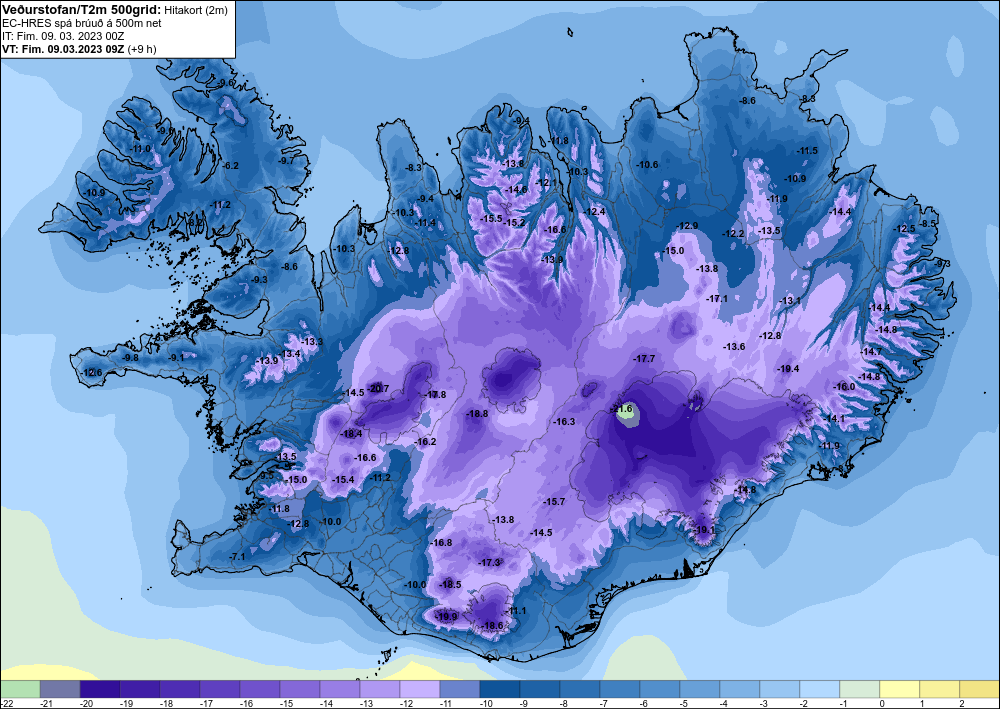Click the dark blue -10 legend swatch

pos(500,689)
